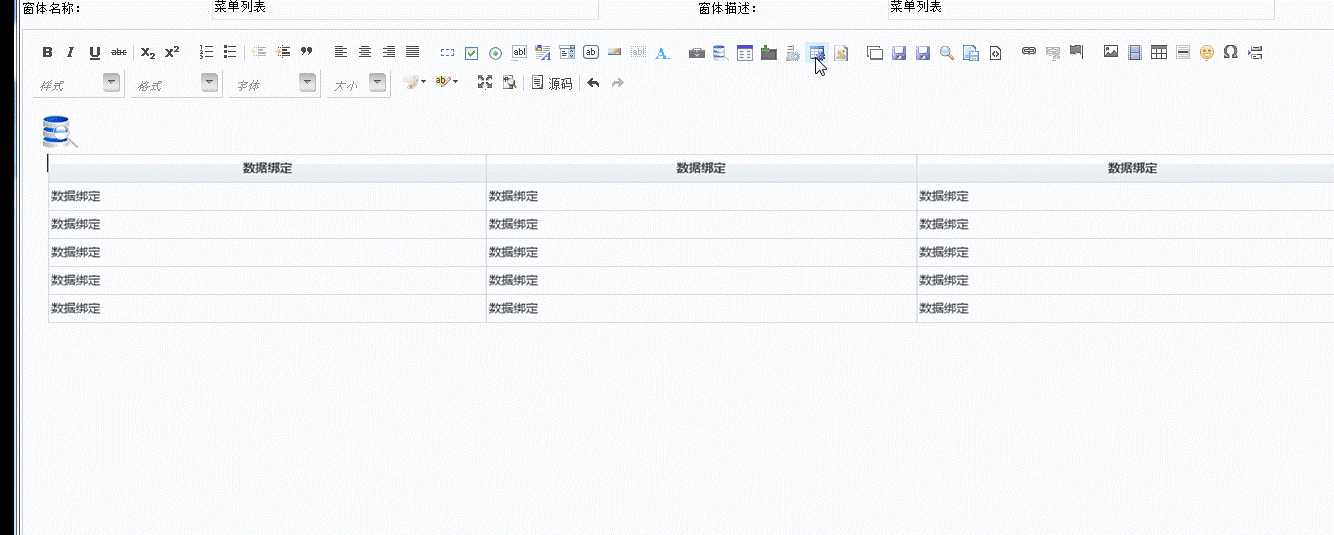Click the second blue floppy disk save icon
The width and height of the screenshot is (1334, 535).
923,53
